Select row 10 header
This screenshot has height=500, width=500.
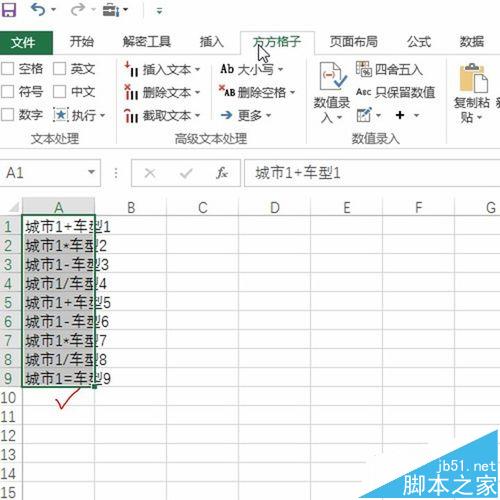pyautogui.click(x=10, y=397)
